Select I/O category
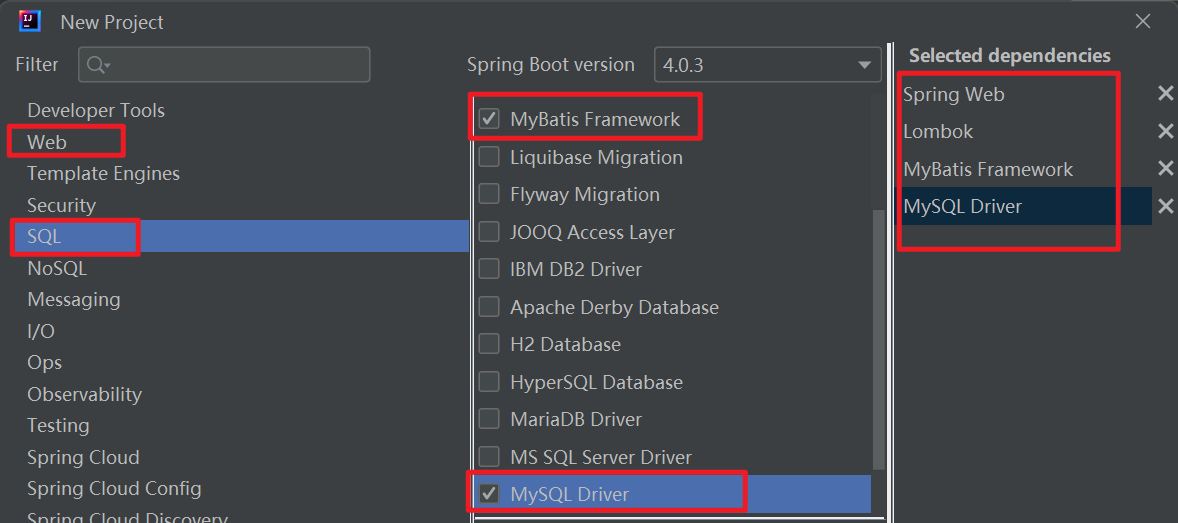Image resolution: width=1178 pixels, height=523 pixels. pos(41,331)
